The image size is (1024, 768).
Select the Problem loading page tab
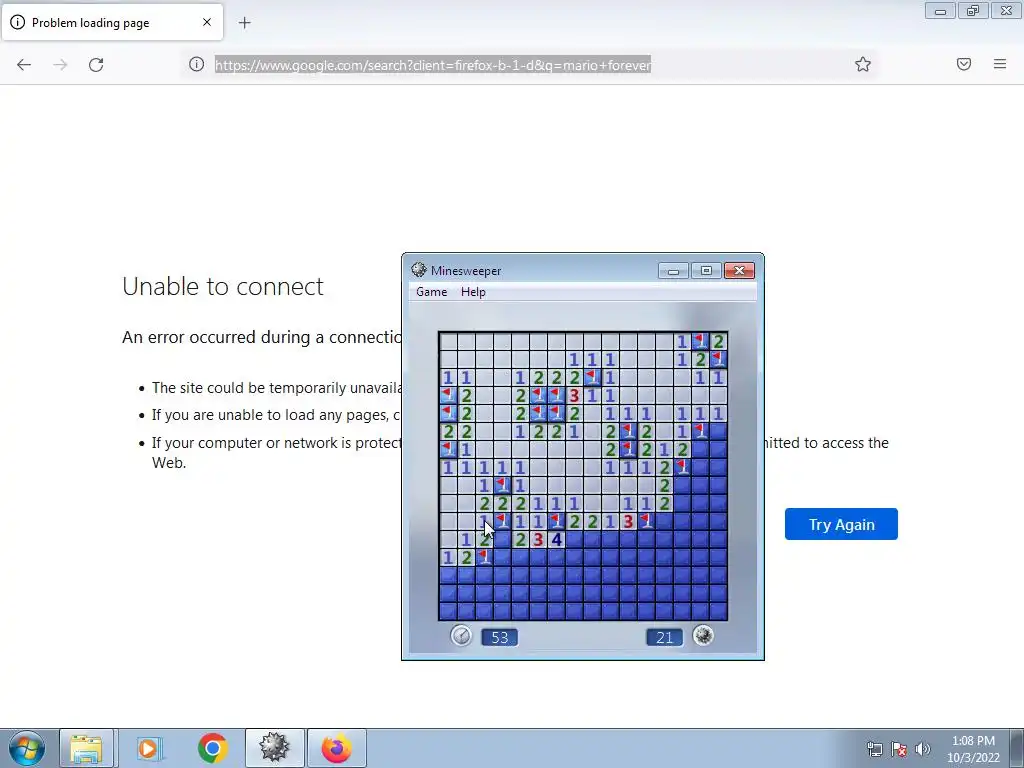112,22
